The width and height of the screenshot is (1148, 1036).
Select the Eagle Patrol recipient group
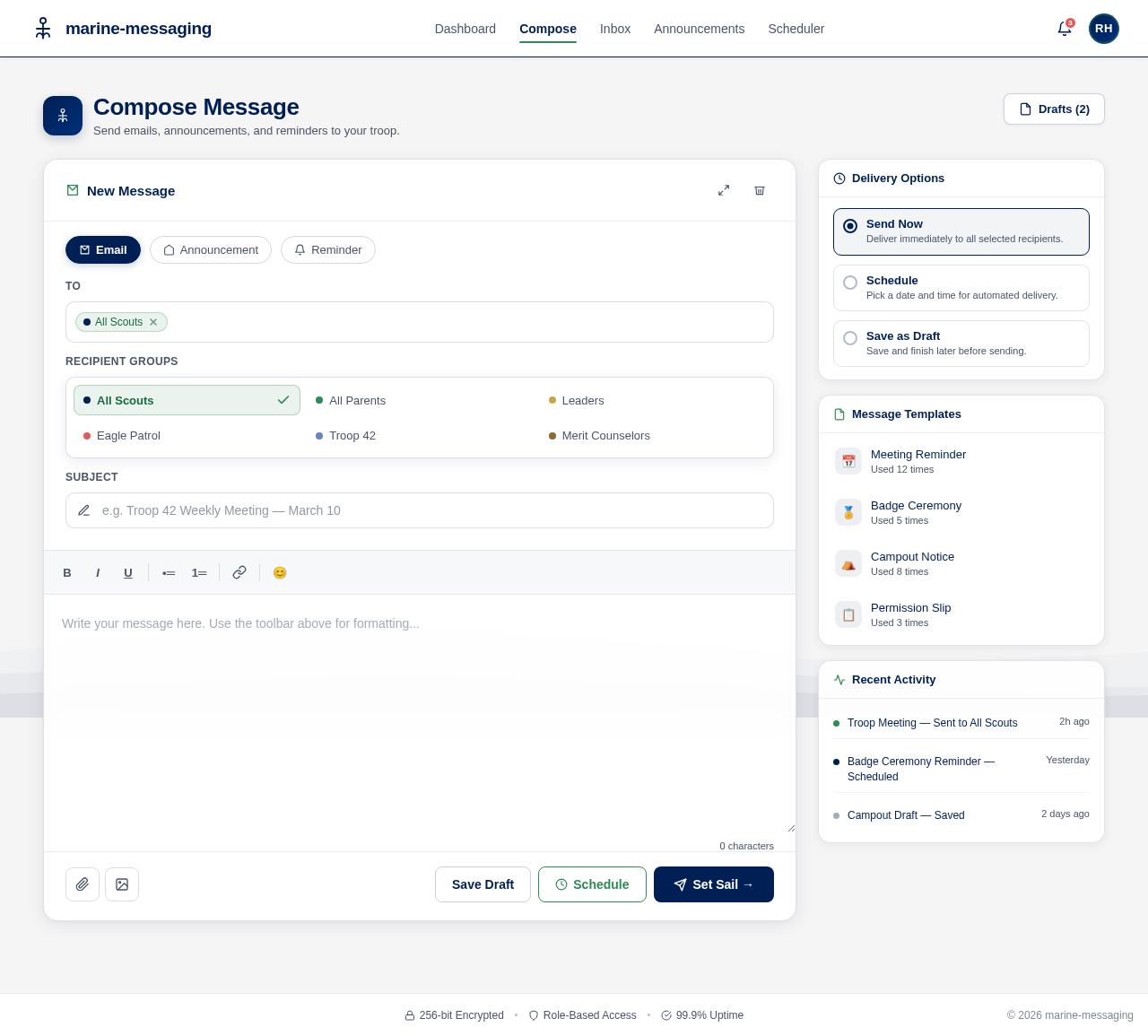pos(128,436)
